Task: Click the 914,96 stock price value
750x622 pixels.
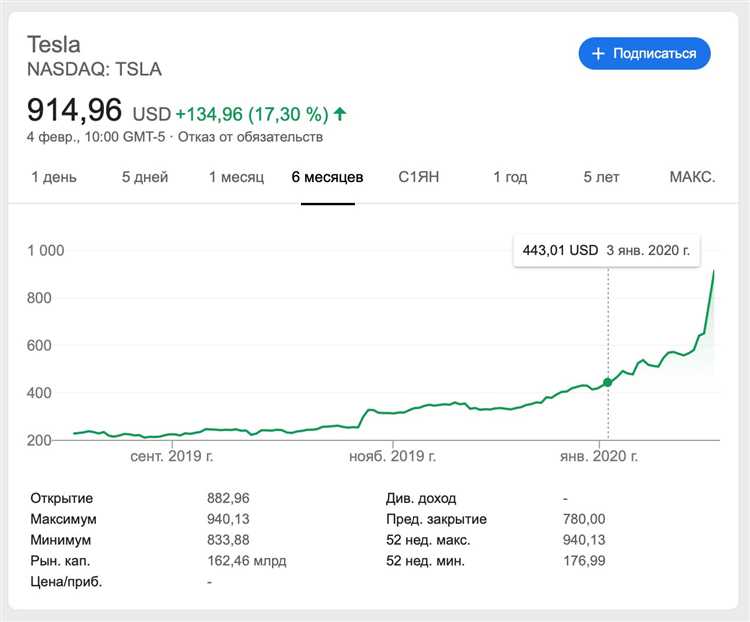Action: (75, 110)
